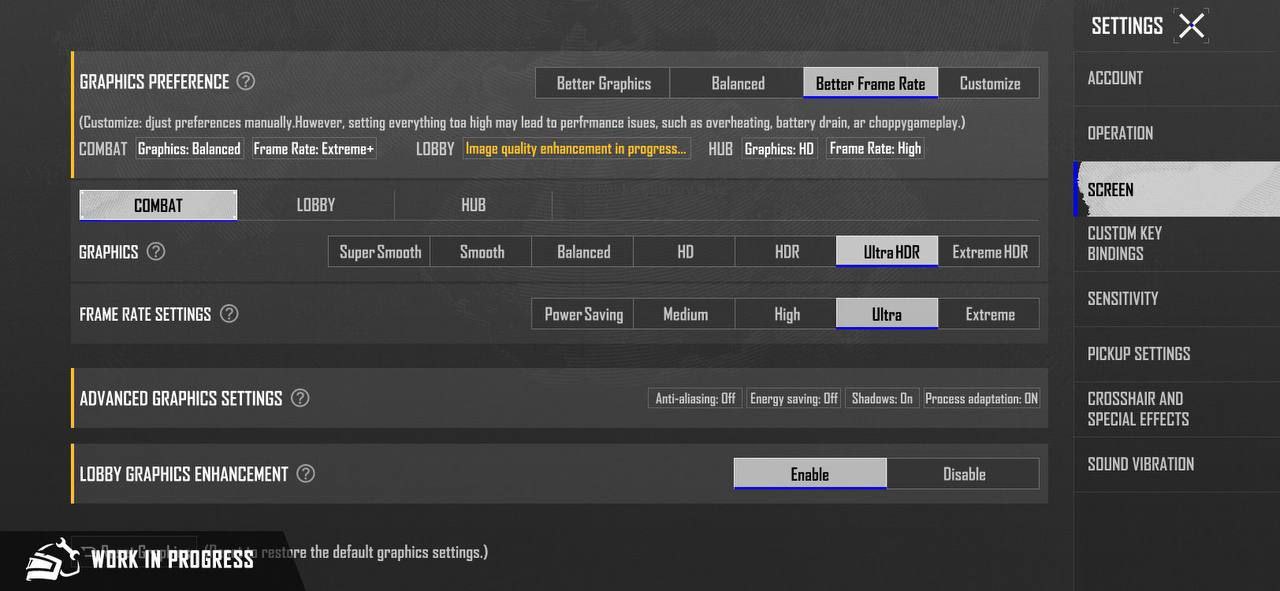1280x591 pixels.
Task: Expand the Anti-aliasing: Off setting
Action: click(695, 398)
